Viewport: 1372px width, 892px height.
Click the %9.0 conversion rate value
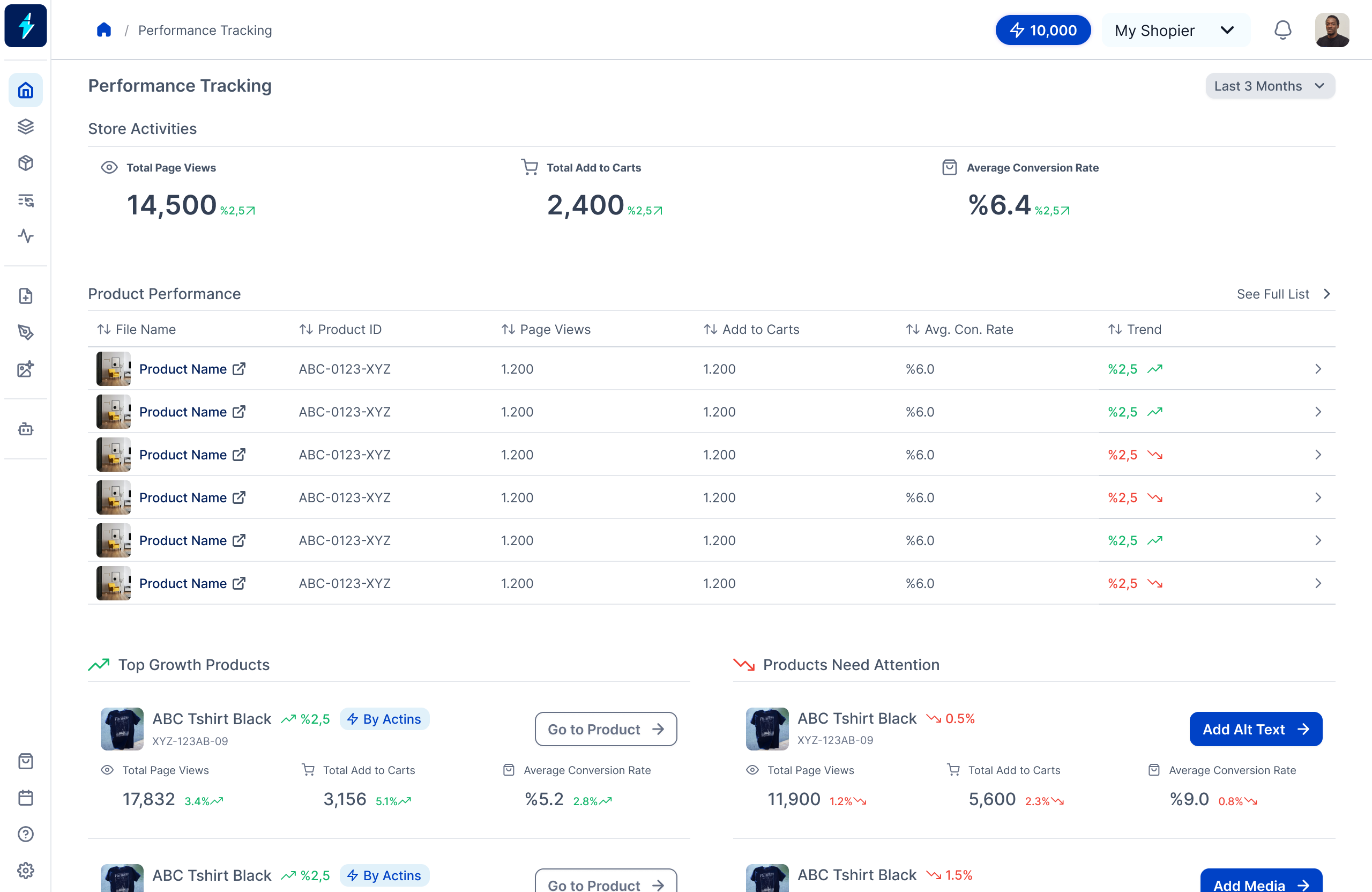[1189, 799]
